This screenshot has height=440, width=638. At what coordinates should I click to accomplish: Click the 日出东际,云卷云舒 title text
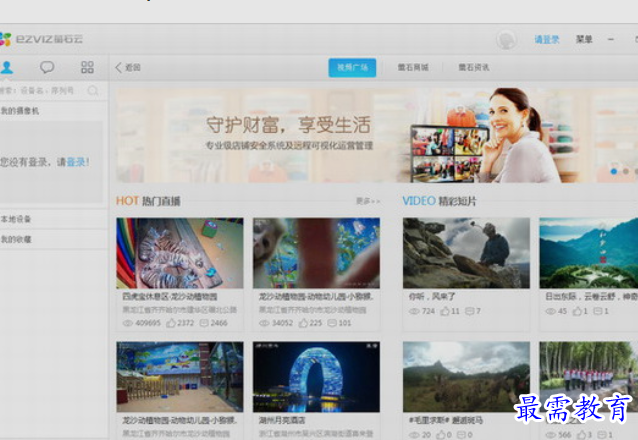pyautogui.click(x=591, y=297)
